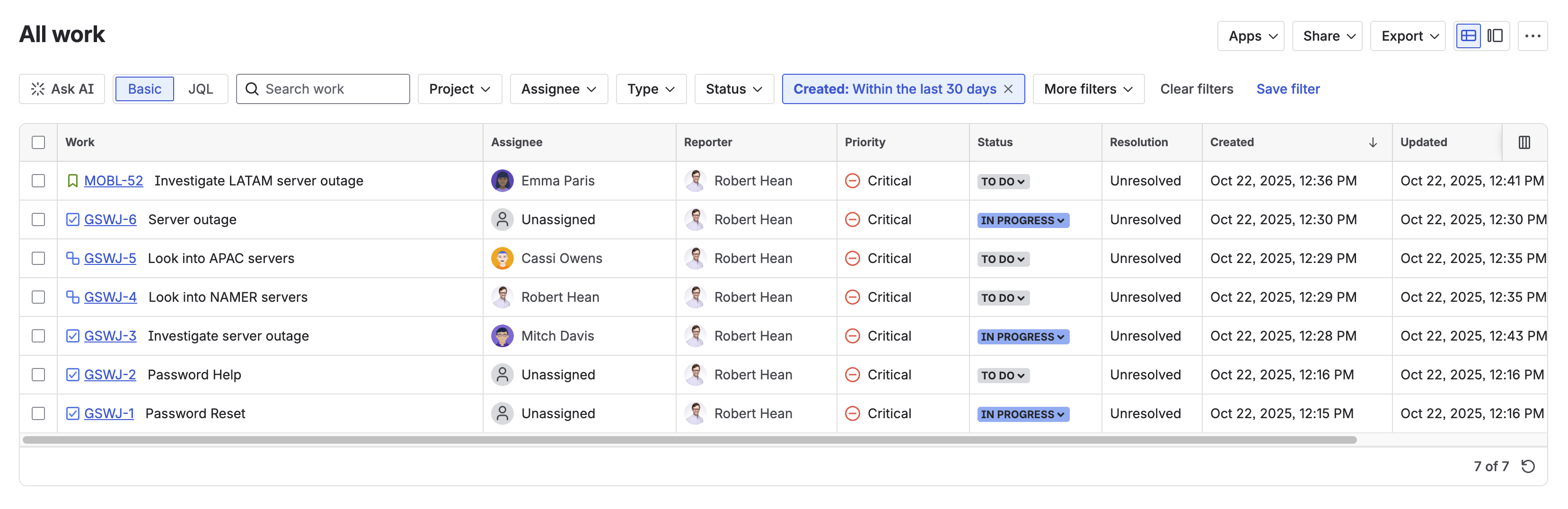This screenshot has width=1568, height=509.
Task: Click the Ask AI sparkle button
Action: (62, 89)
